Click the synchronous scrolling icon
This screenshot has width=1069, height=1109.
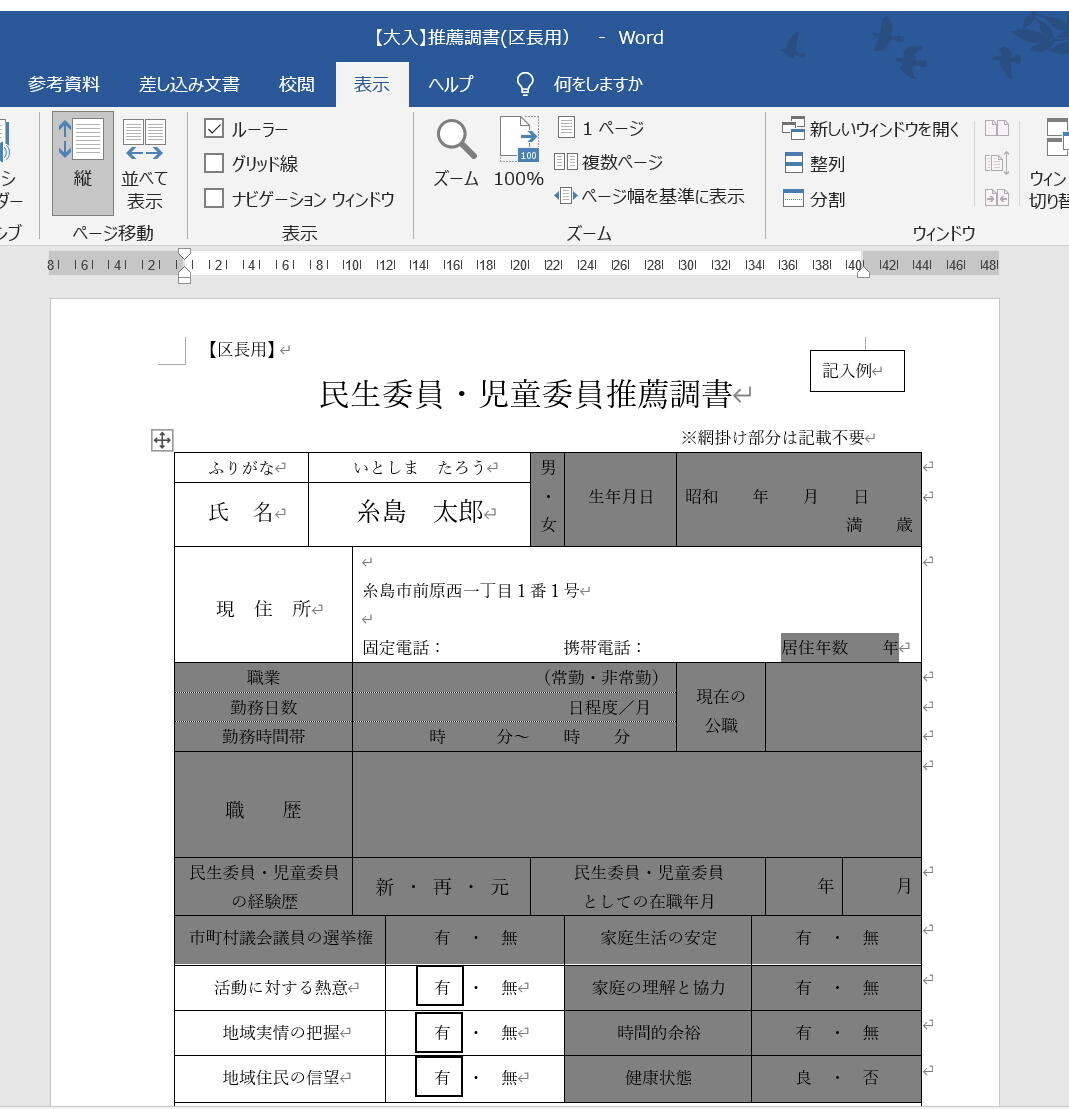coord(997,163)
